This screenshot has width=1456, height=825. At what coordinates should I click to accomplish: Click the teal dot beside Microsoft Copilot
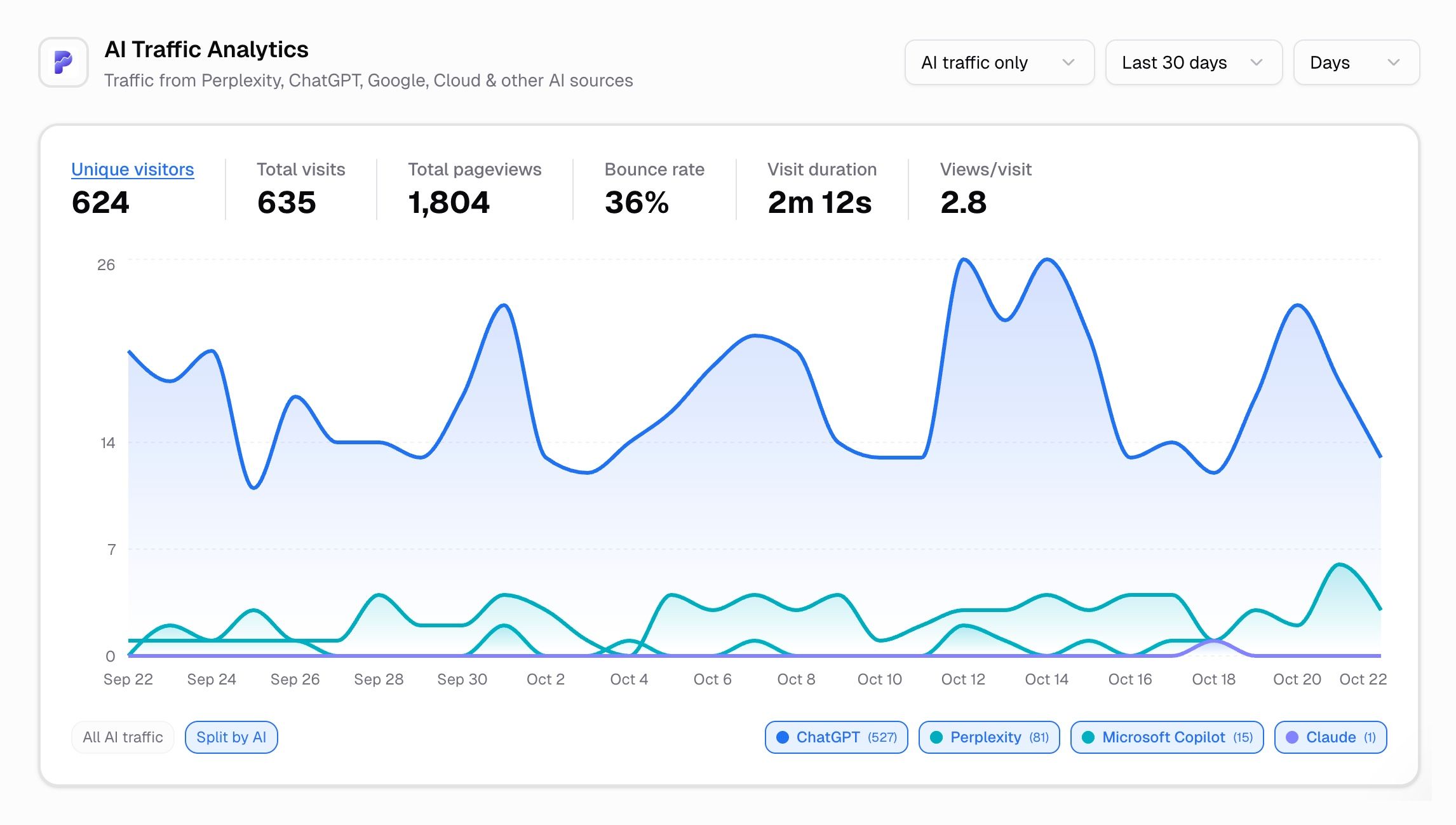(x=1088, y=737)
